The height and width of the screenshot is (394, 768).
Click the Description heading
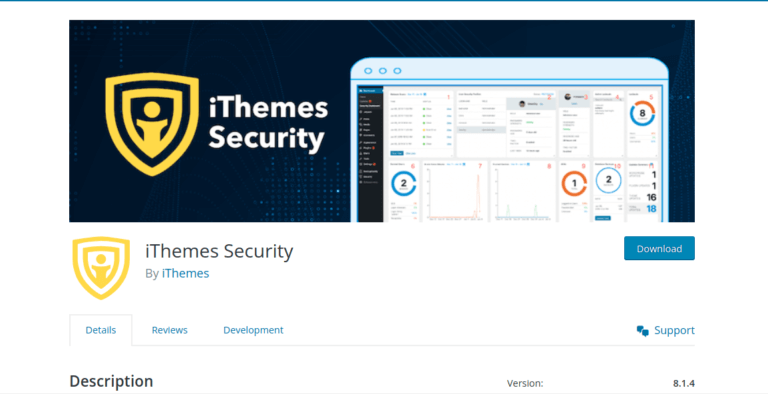tap(111, 381)
